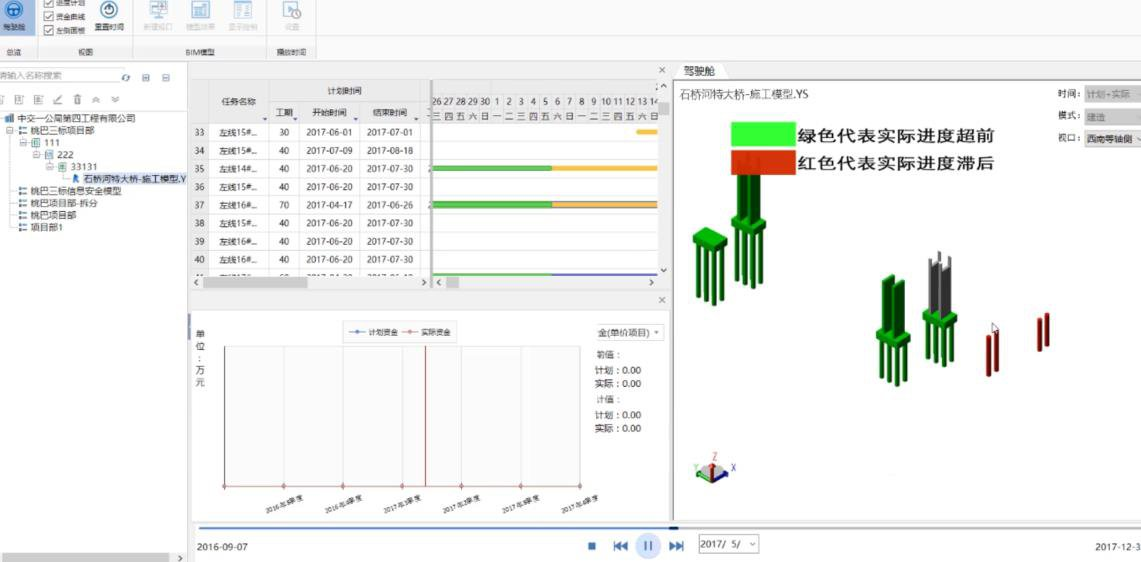Screen dimensions: 1141x562
Task: Click the move-down double chevron icon
Action: coord(115,100)
